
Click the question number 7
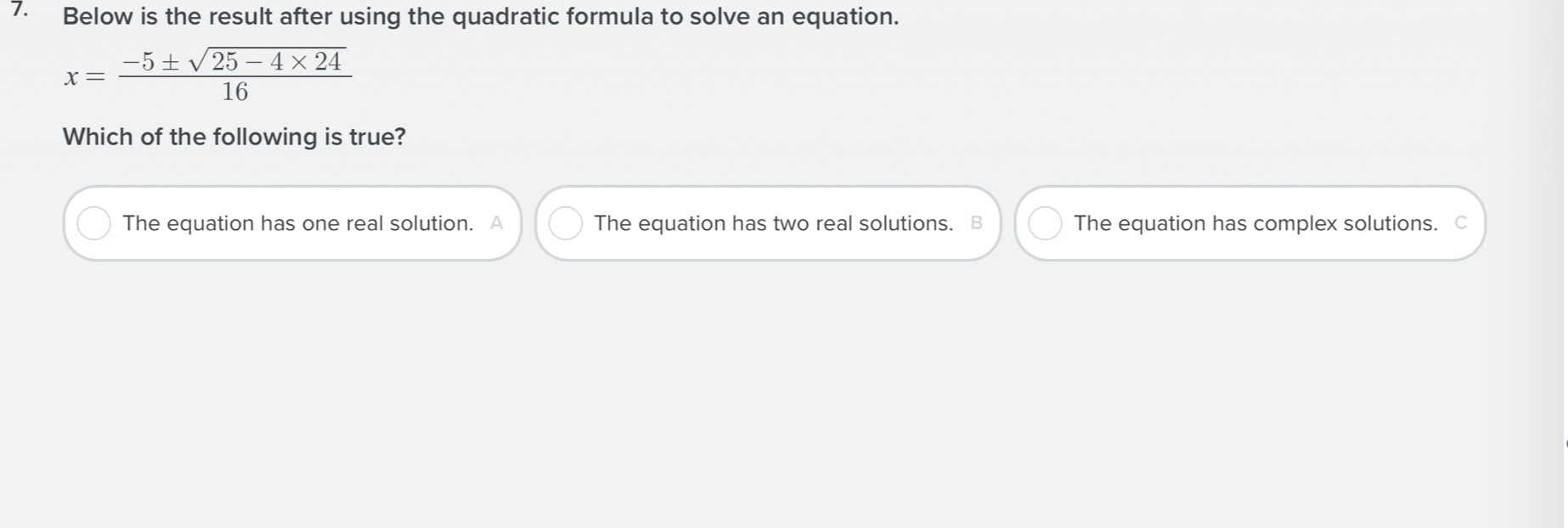point(20,12)
